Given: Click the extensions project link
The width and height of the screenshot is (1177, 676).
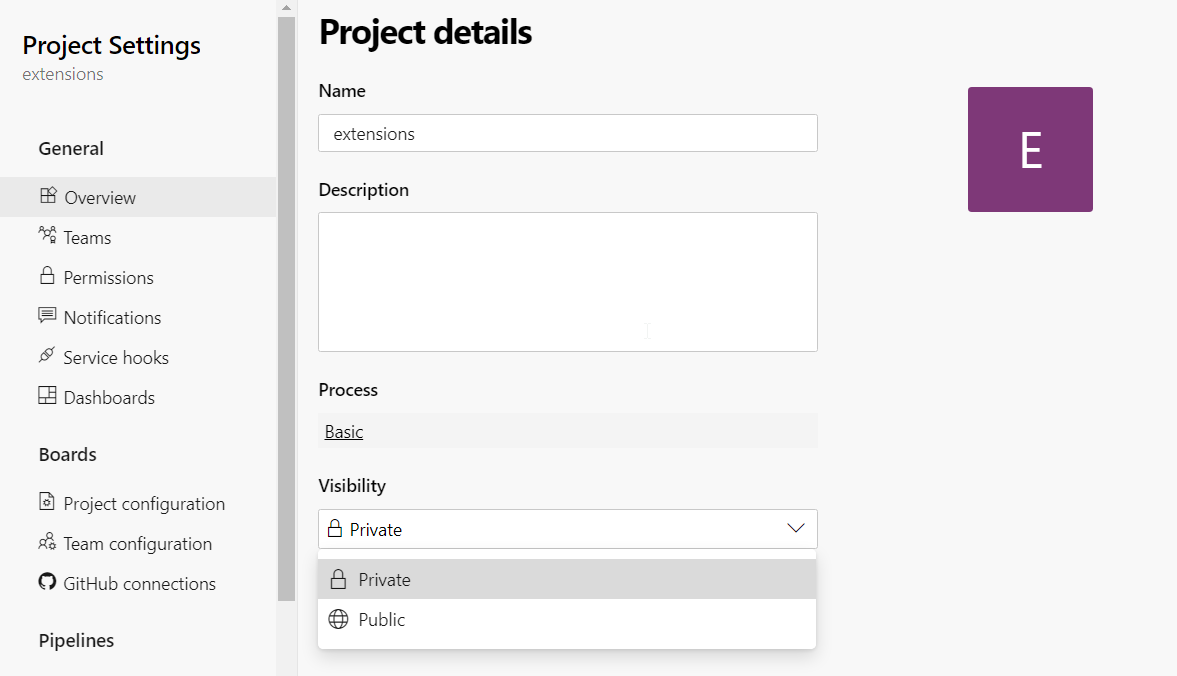Looking at the screenshot, I should coord(62,74).
